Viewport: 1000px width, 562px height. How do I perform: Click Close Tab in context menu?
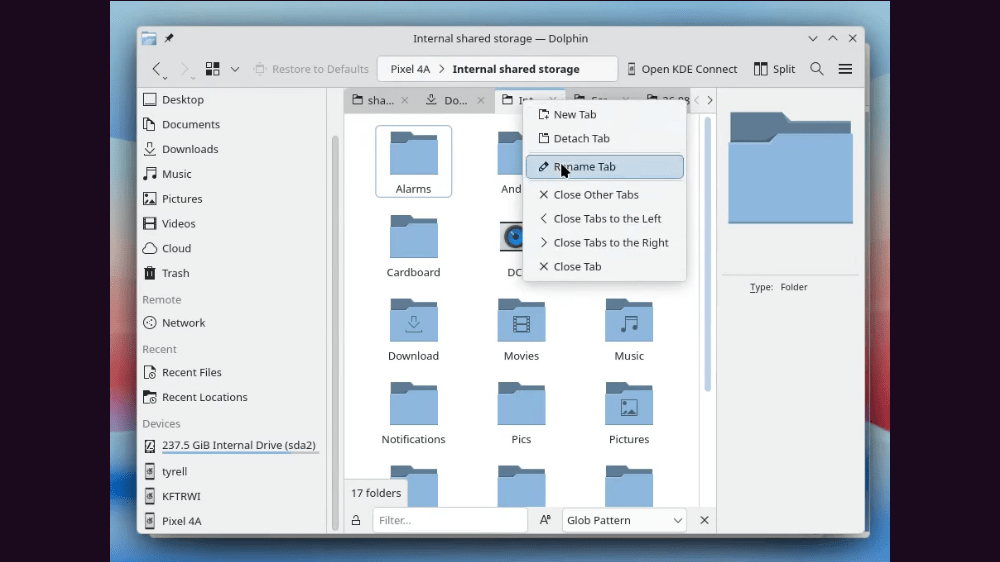coord(605,267)
